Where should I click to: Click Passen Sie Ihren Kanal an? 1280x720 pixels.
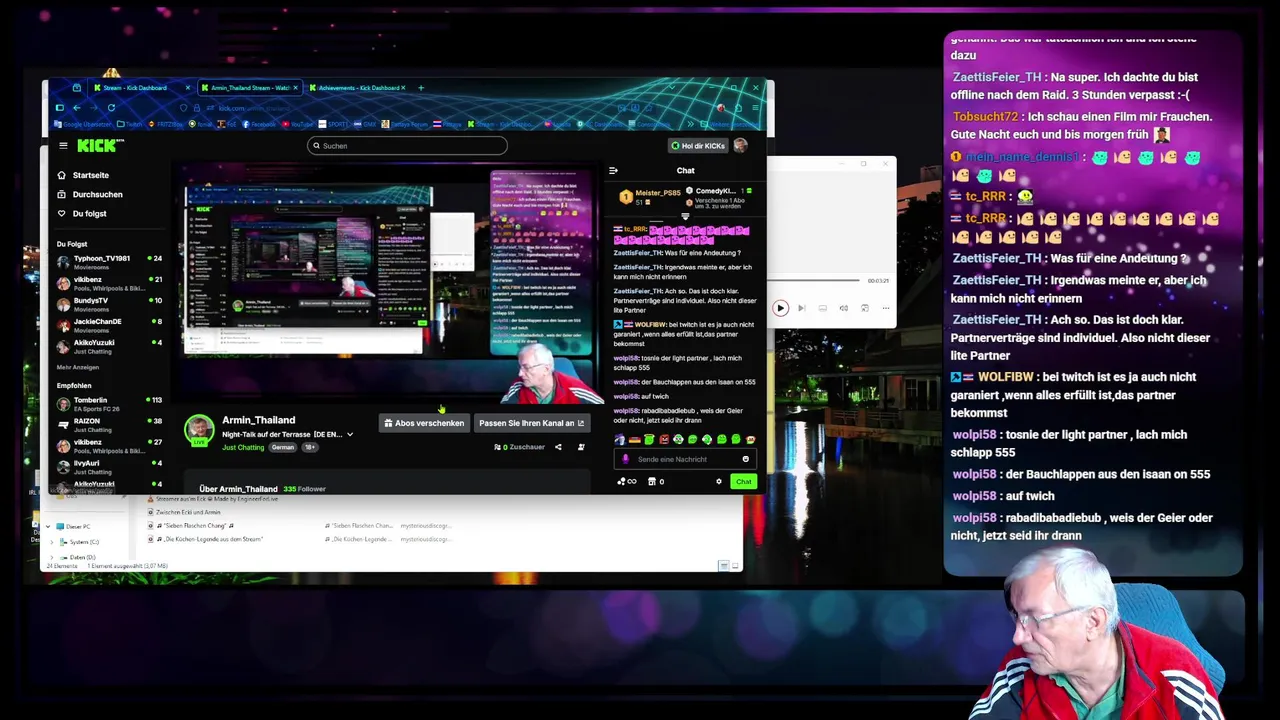[531, 423]
